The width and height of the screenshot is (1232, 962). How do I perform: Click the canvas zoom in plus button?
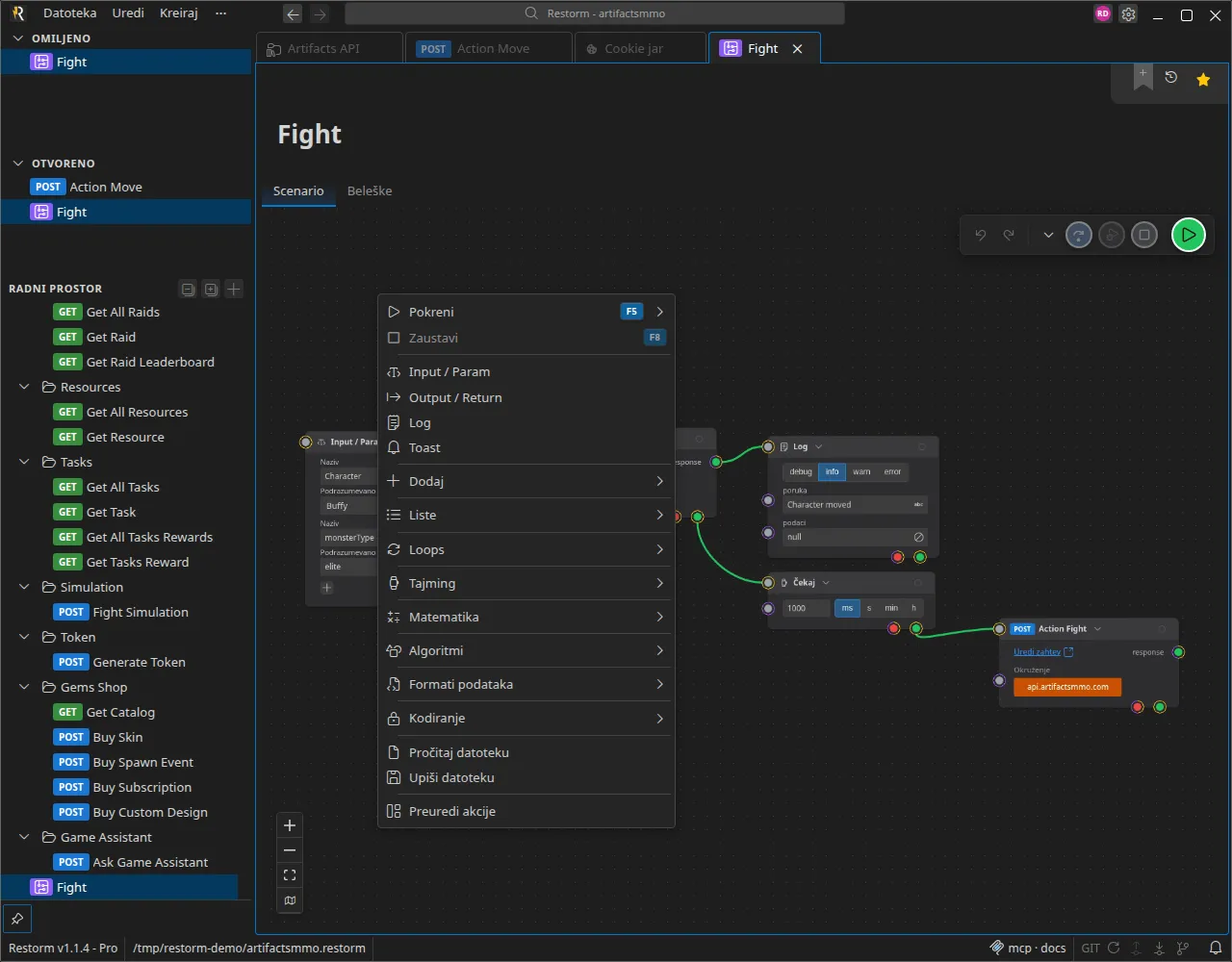(290, 825)
